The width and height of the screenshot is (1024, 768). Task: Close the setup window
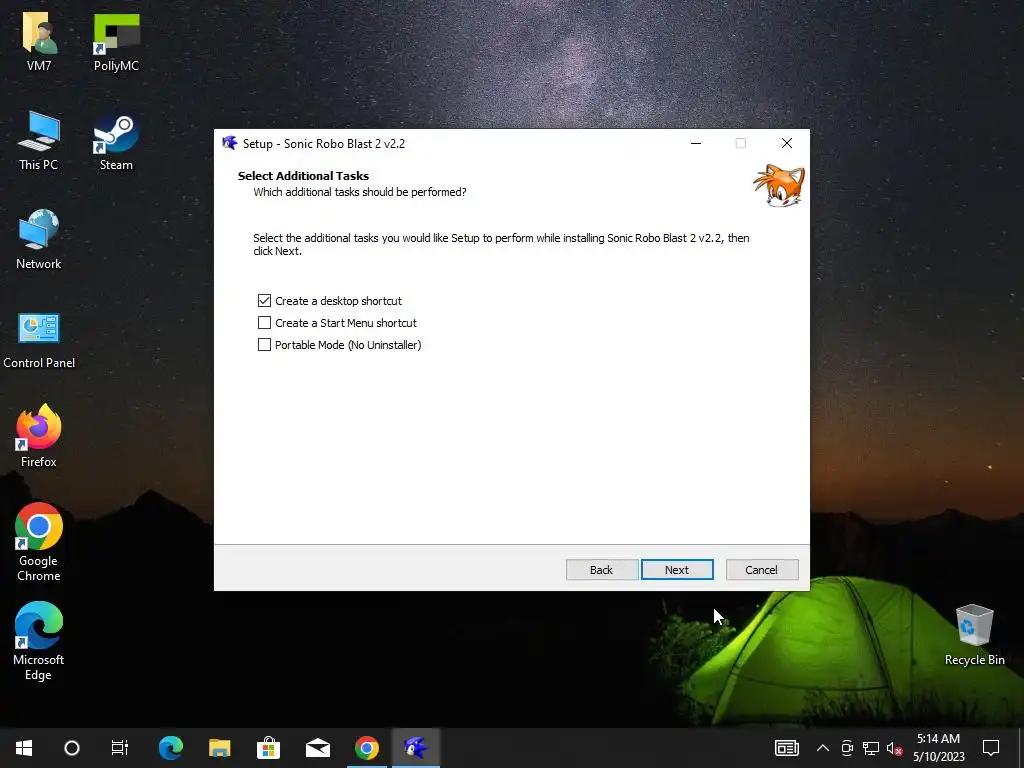(x=787, y=143)
